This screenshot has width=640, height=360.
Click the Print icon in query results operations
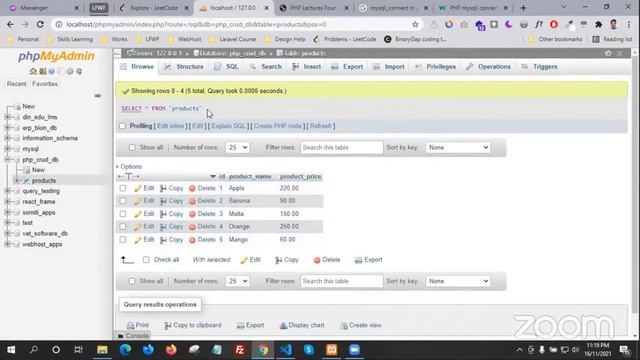point(131,325)
